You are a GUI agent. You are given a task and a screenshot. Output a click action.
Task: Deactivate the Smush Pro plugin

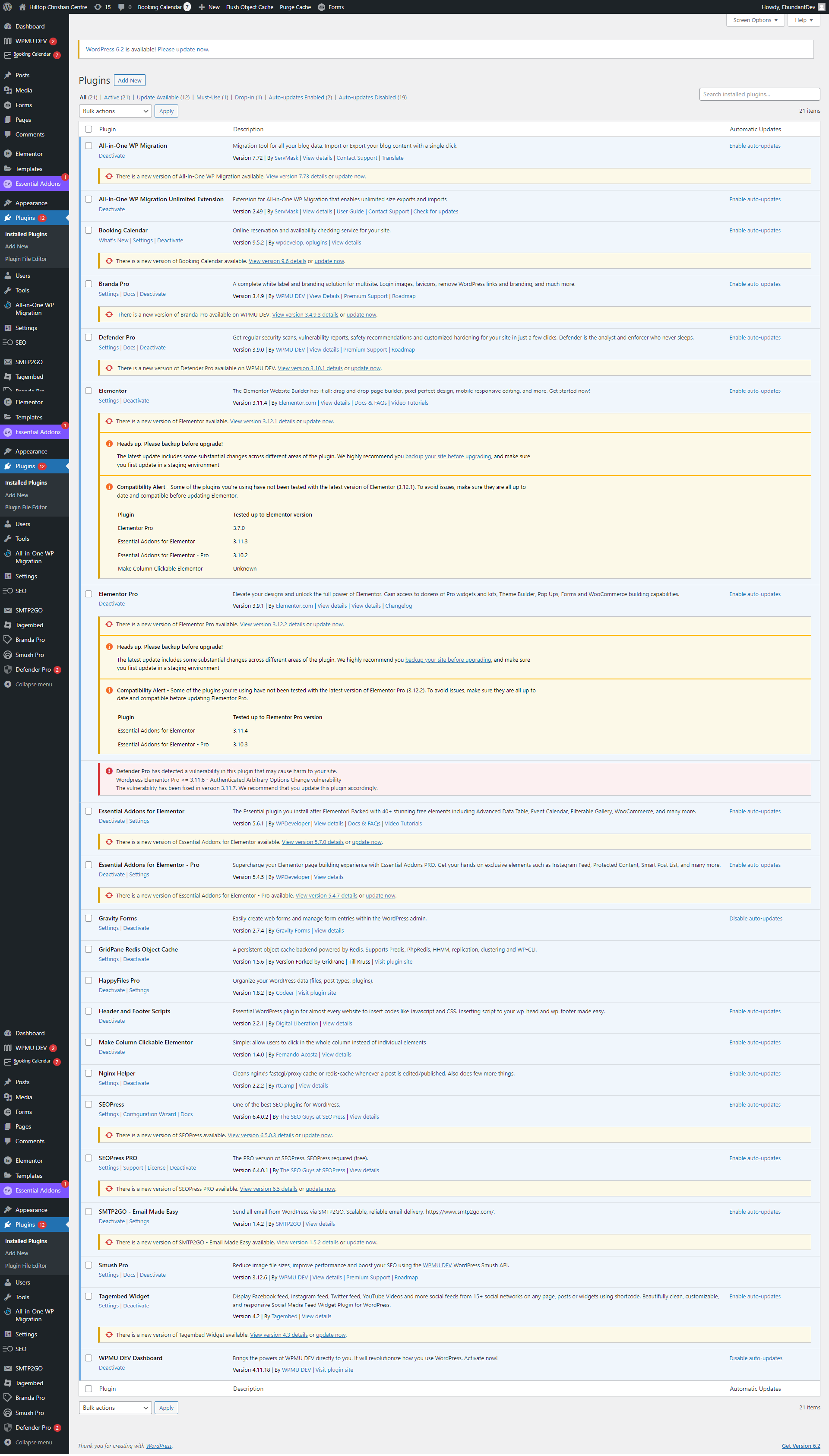click(x=152, y=1275)
